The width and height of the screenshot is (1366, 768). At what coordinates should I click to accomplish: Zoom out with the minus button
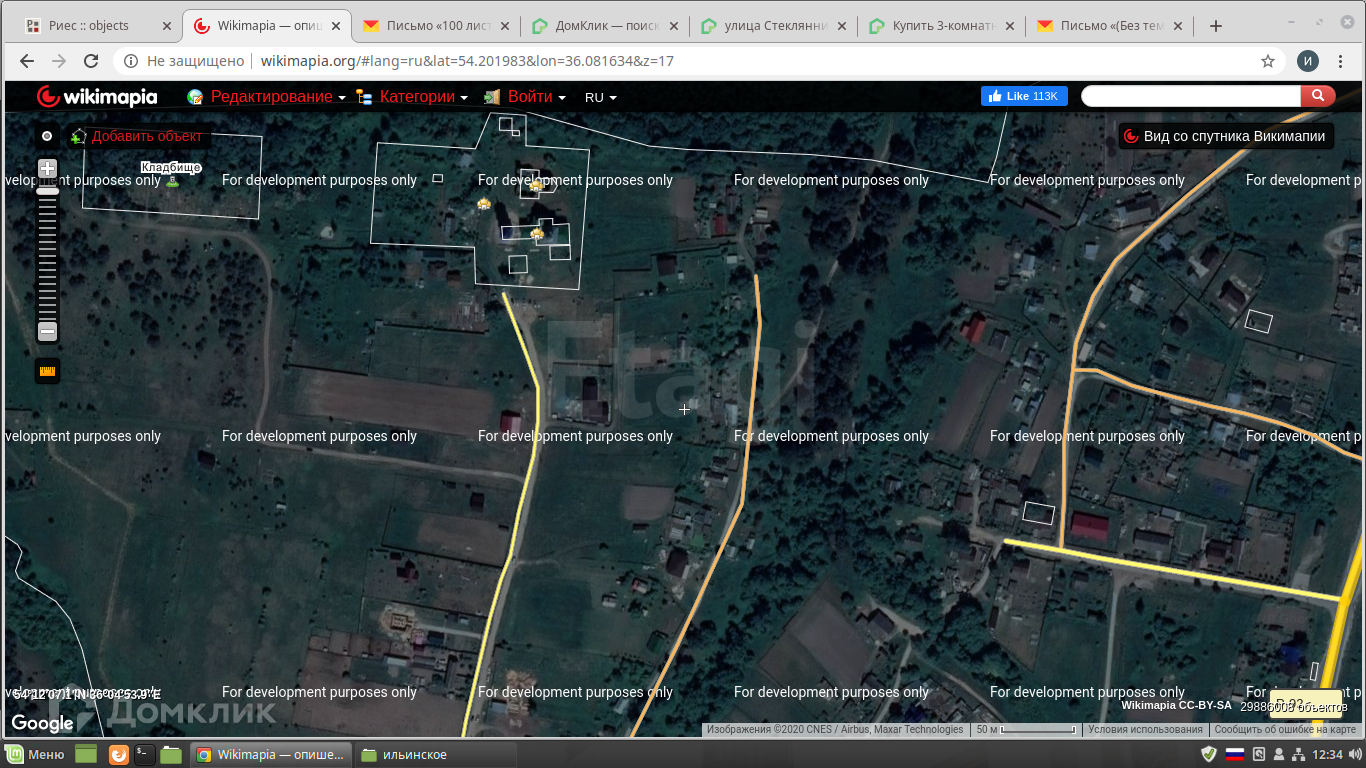point(47,331)
